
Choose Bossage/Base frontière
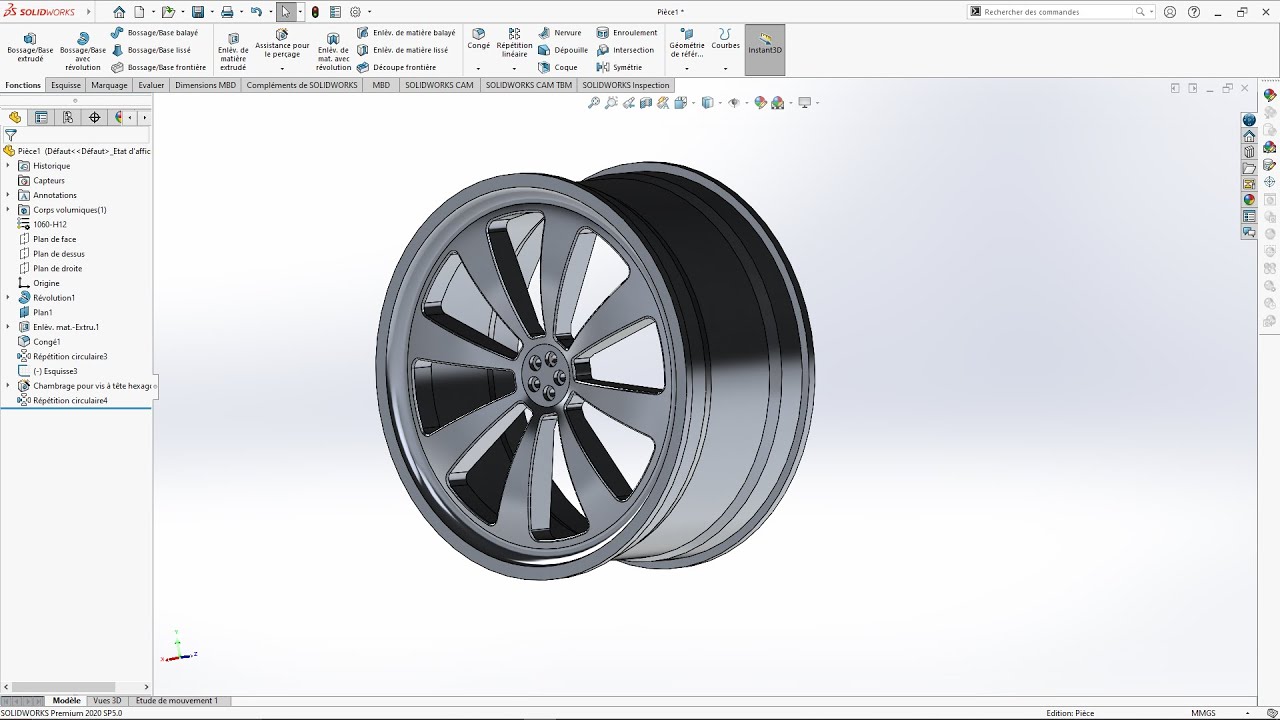coord(159,68)
